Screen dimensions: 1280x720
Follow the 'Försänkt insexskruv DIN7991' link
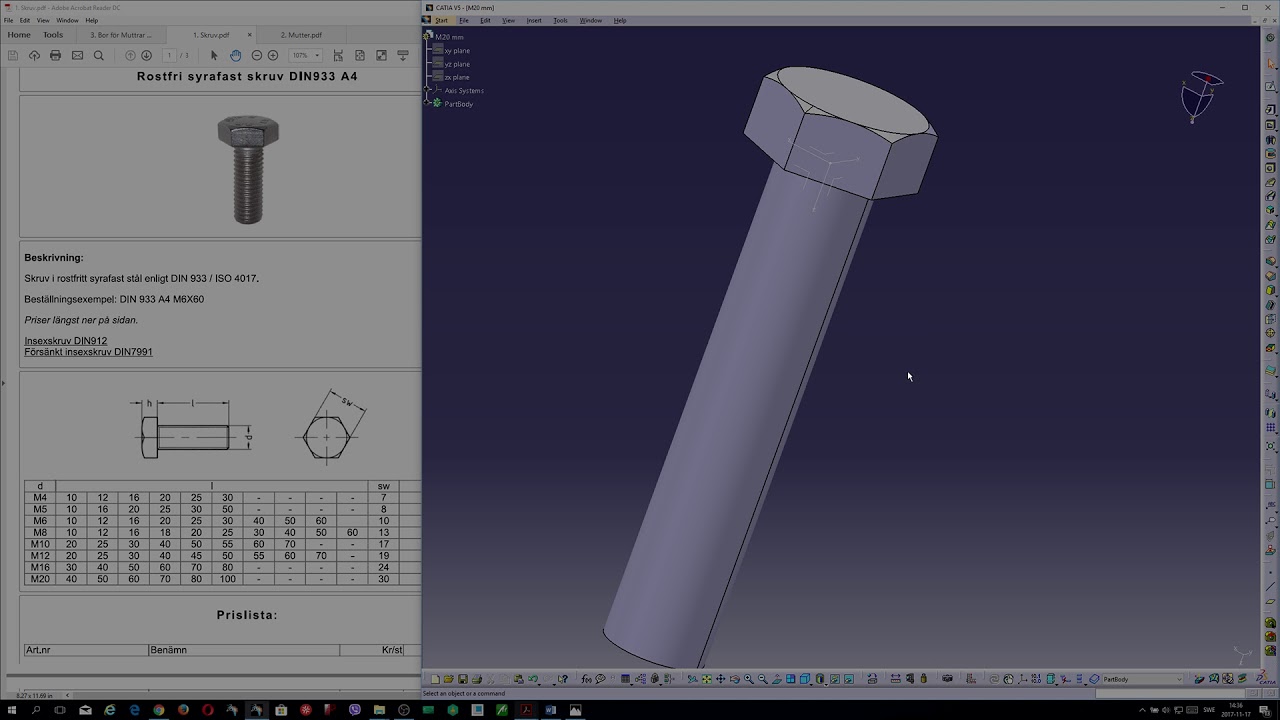[88, 352]
